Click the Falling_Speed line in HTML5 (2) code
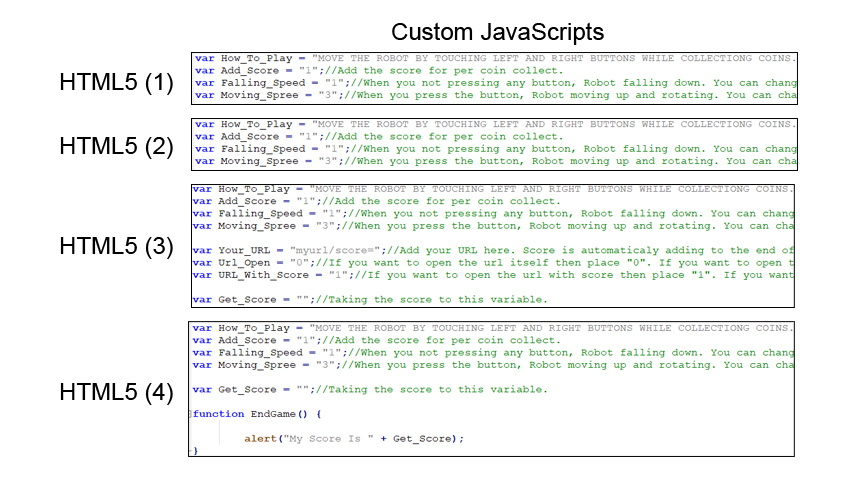 click(x=496, y=149)
